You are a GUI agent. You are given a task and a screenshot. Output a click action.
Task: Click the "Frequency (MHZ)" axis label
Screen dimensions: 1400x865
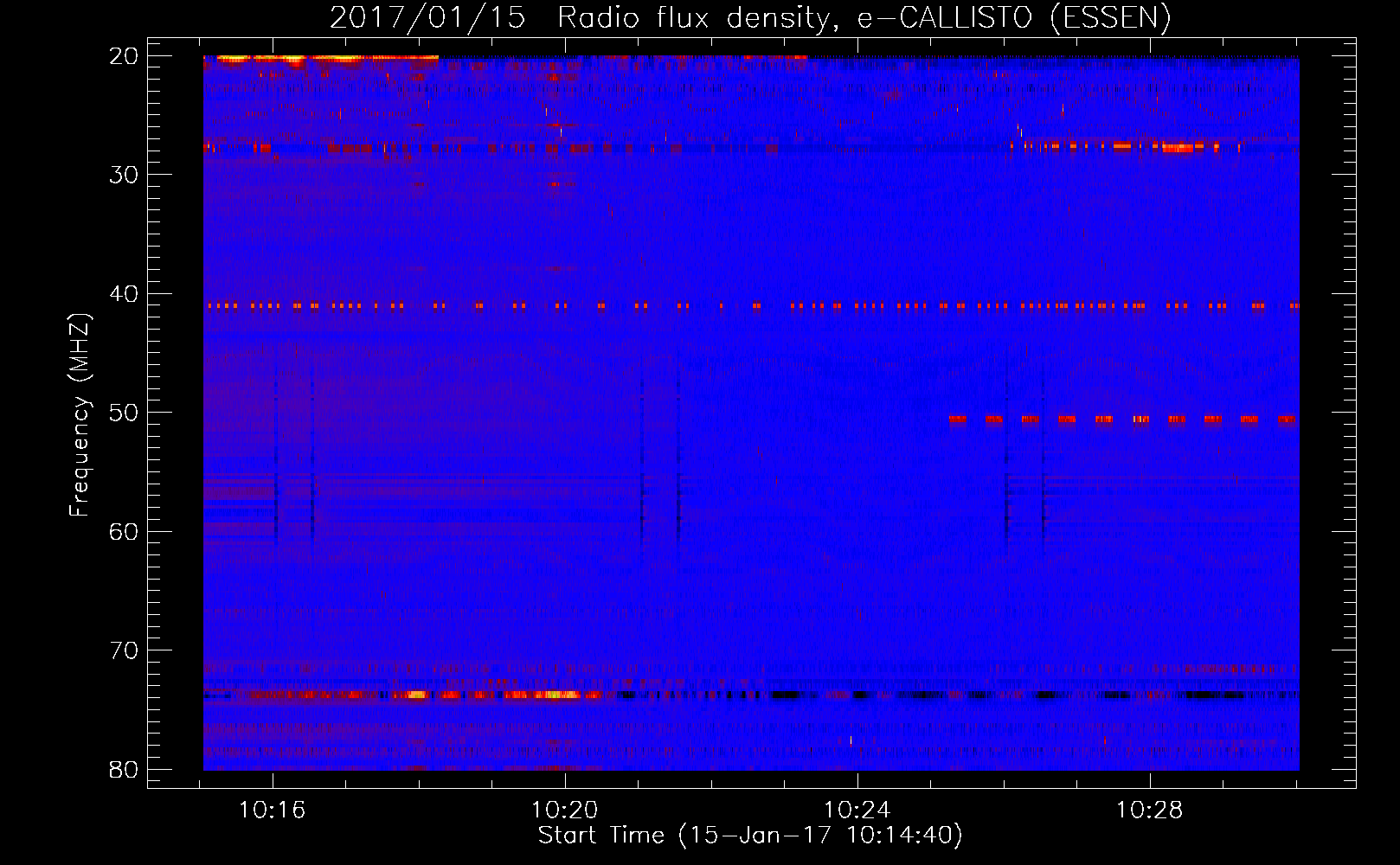tap(80, 415)
